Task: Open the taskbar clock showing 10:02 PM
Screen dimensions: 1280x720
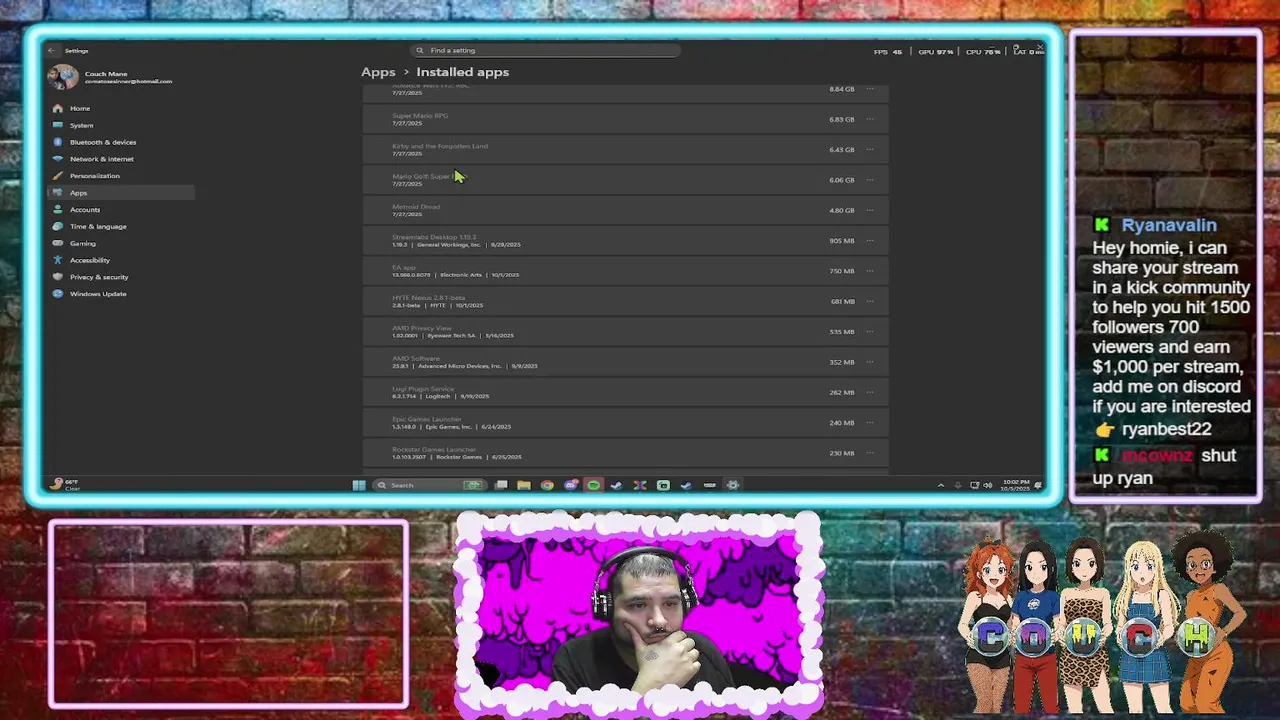Action: 1016,485
